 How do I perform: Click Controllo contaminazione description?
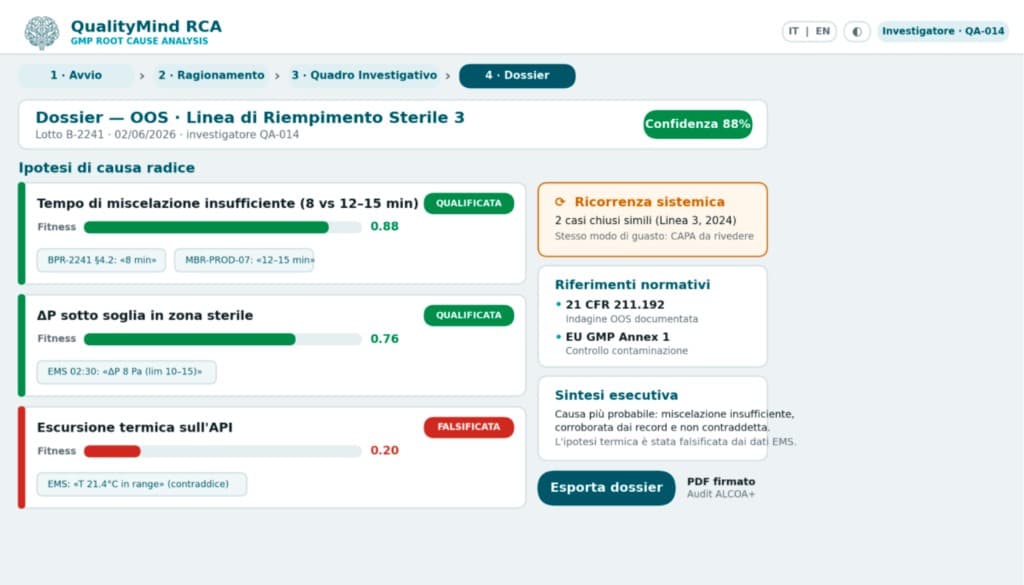(x=626, y=351)
